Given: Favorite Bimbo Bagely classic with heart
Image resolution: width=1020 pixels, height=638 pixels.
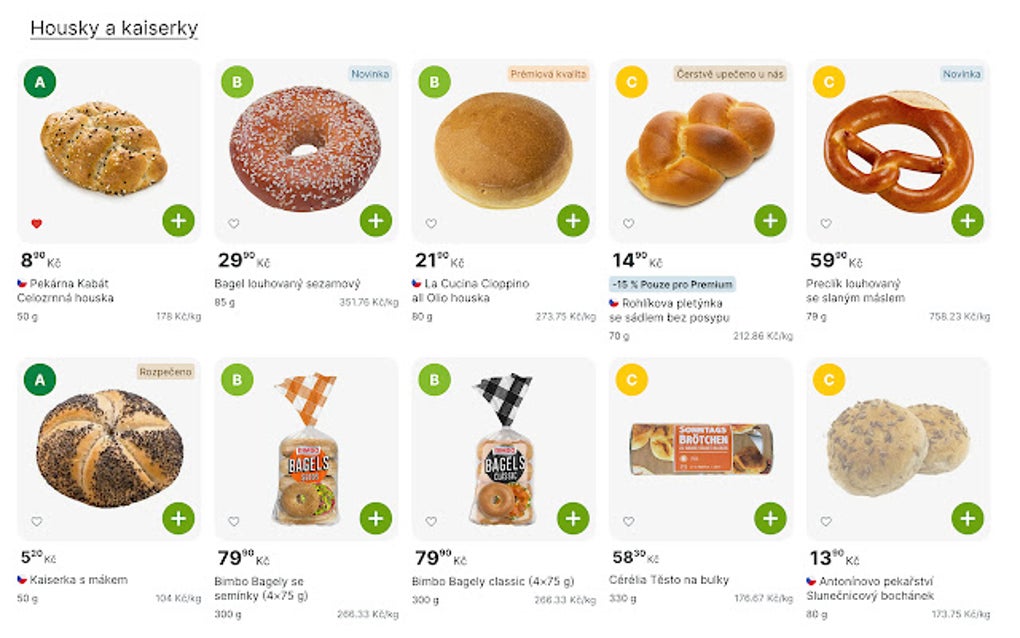Looking at the screenshot, I should pyautogui.click(x=431, y=521).
